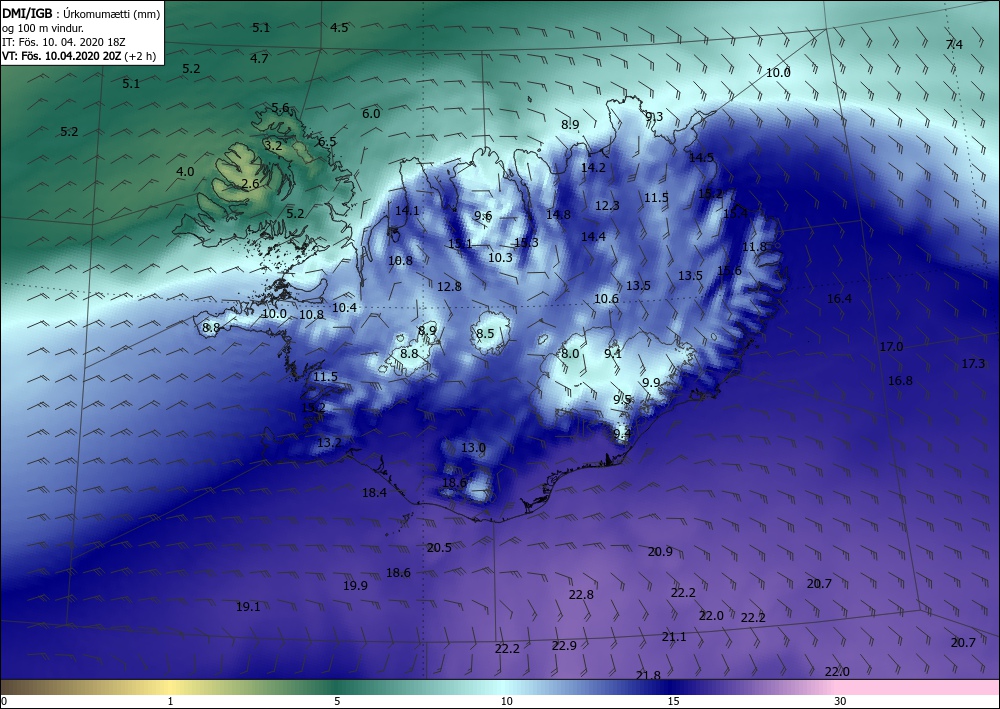Click the map value 14.1
This screenshot has height=709, width=1000.
408,210
